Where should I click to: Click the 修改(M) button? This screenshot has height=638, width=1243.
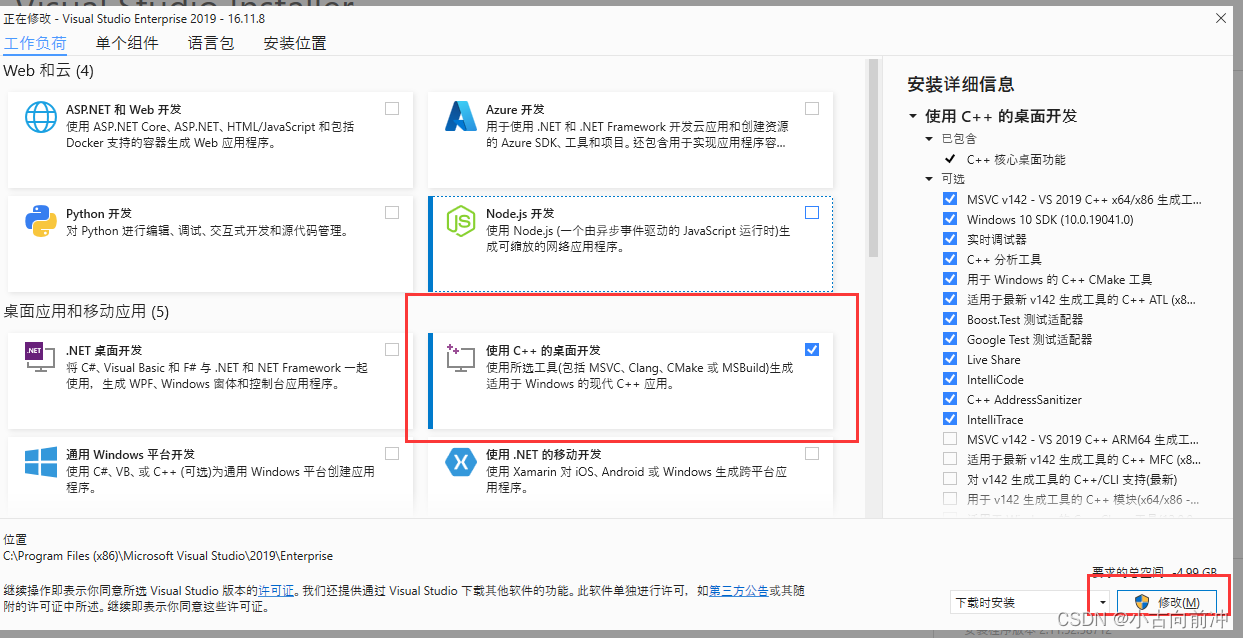coord(1168,602)
